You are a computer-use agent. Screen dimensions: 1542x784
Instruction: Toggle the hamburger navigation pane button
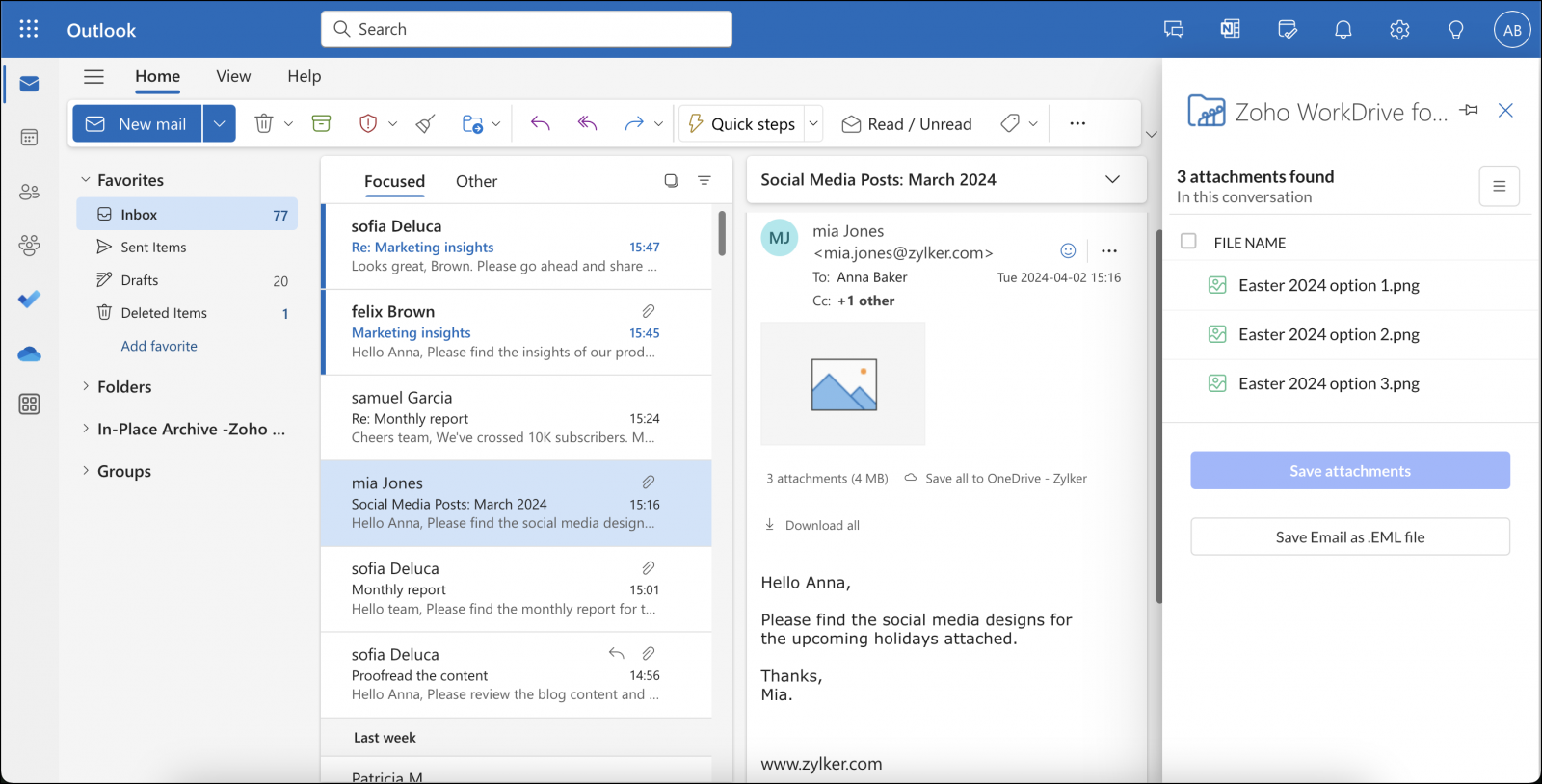click(x=93, y=77)
